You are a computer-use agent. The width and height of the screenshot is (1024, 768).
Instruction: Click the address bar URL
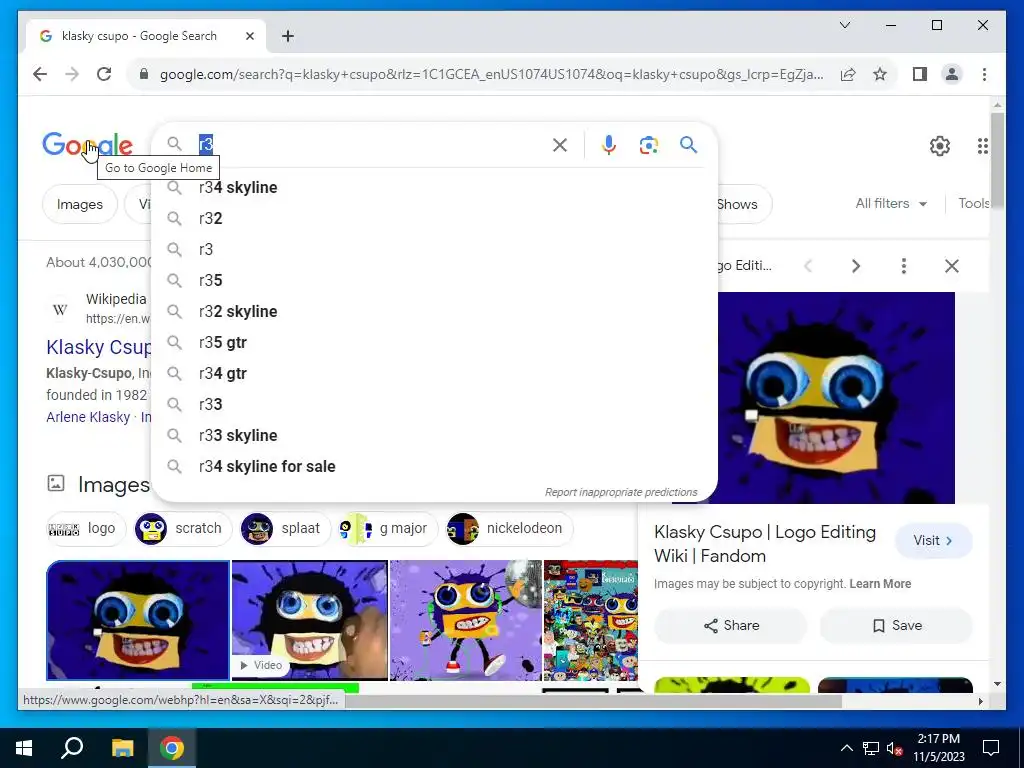coord(491,74)
